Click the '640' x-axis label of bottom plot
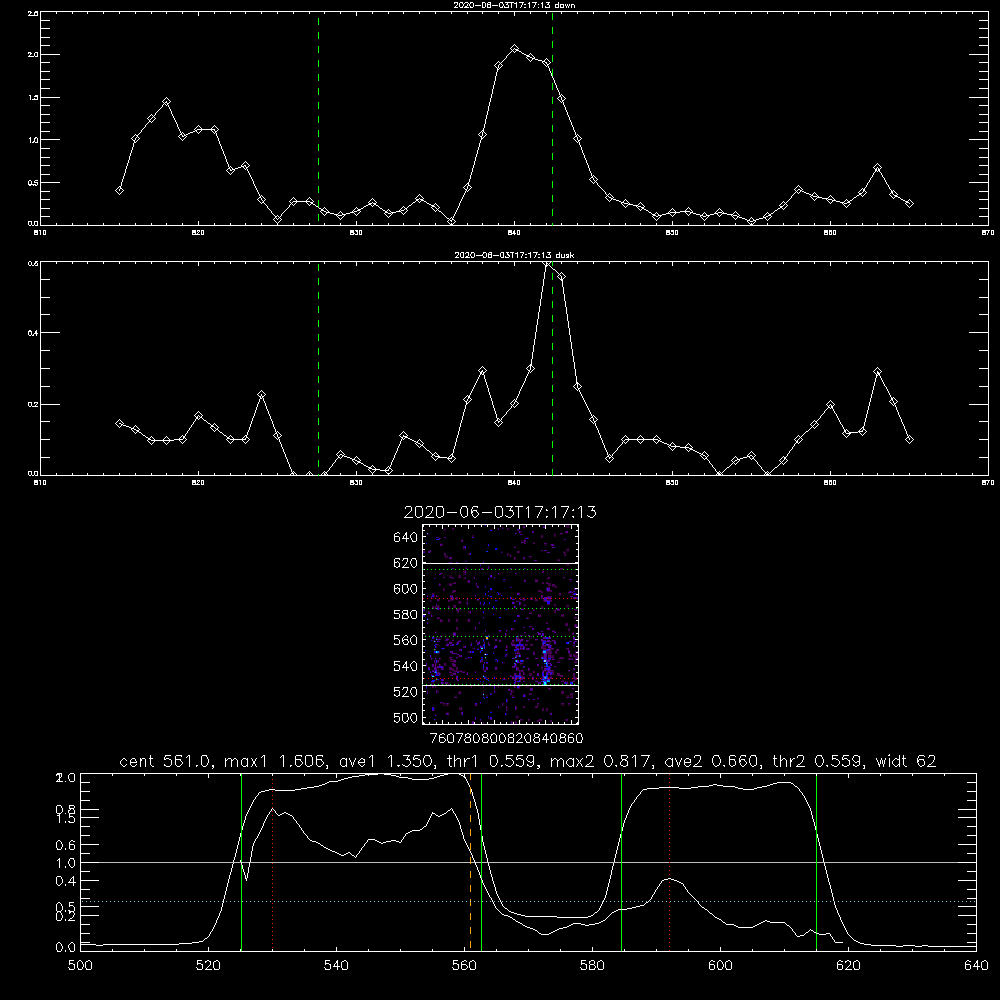Viewport: 1000px width, 1000px height. click(x=976, y=966)
